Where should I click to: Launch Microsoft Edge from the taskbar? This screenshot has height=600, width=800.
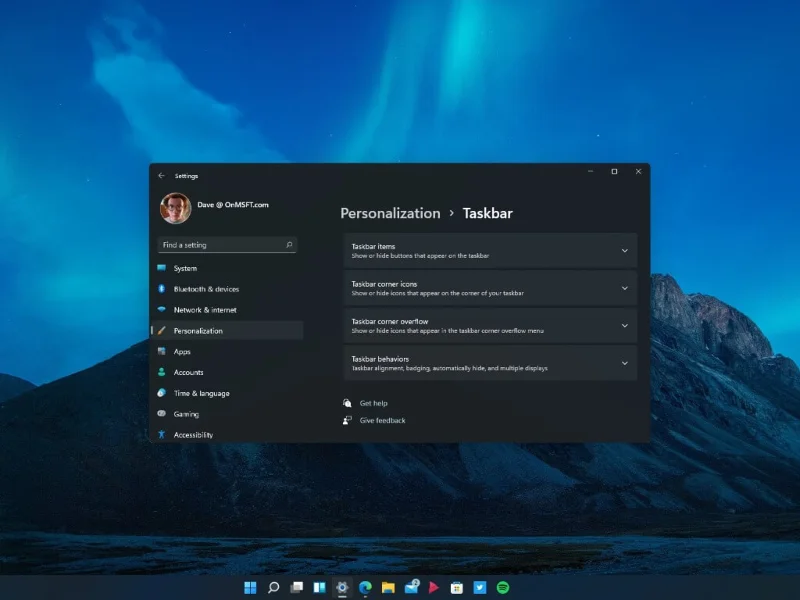(x=365, y=588)
